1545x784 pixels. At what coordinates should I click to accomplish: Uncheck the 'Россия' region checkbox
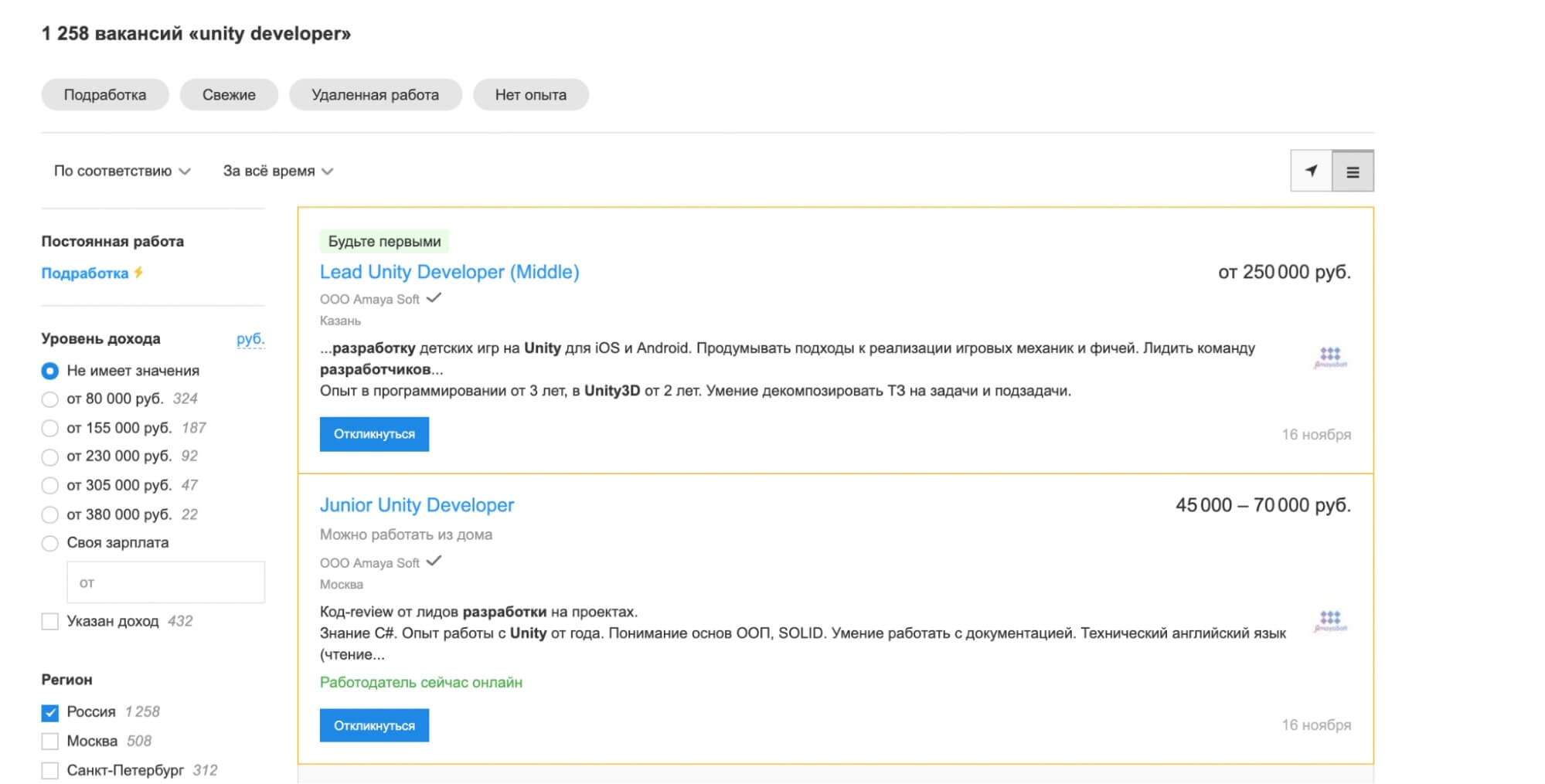pyautogui.click(x=50, y=712)
